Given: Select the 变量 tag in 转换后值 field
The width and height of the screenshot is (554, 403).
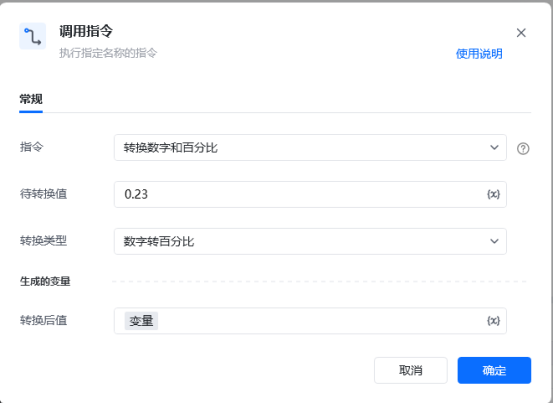Looking at the screenshot, I should click(141, 321).
